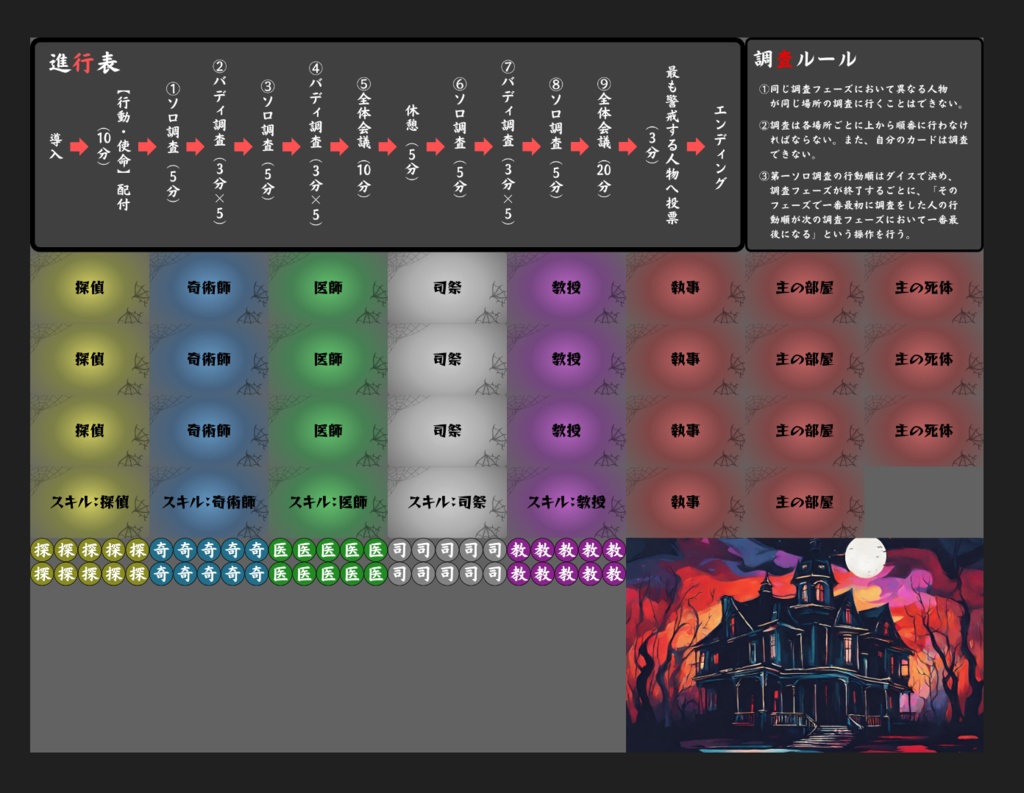Click leftmost blue 奇 token in lower row
Viewport: 1024px width, 793px height.
coord(161,574)
